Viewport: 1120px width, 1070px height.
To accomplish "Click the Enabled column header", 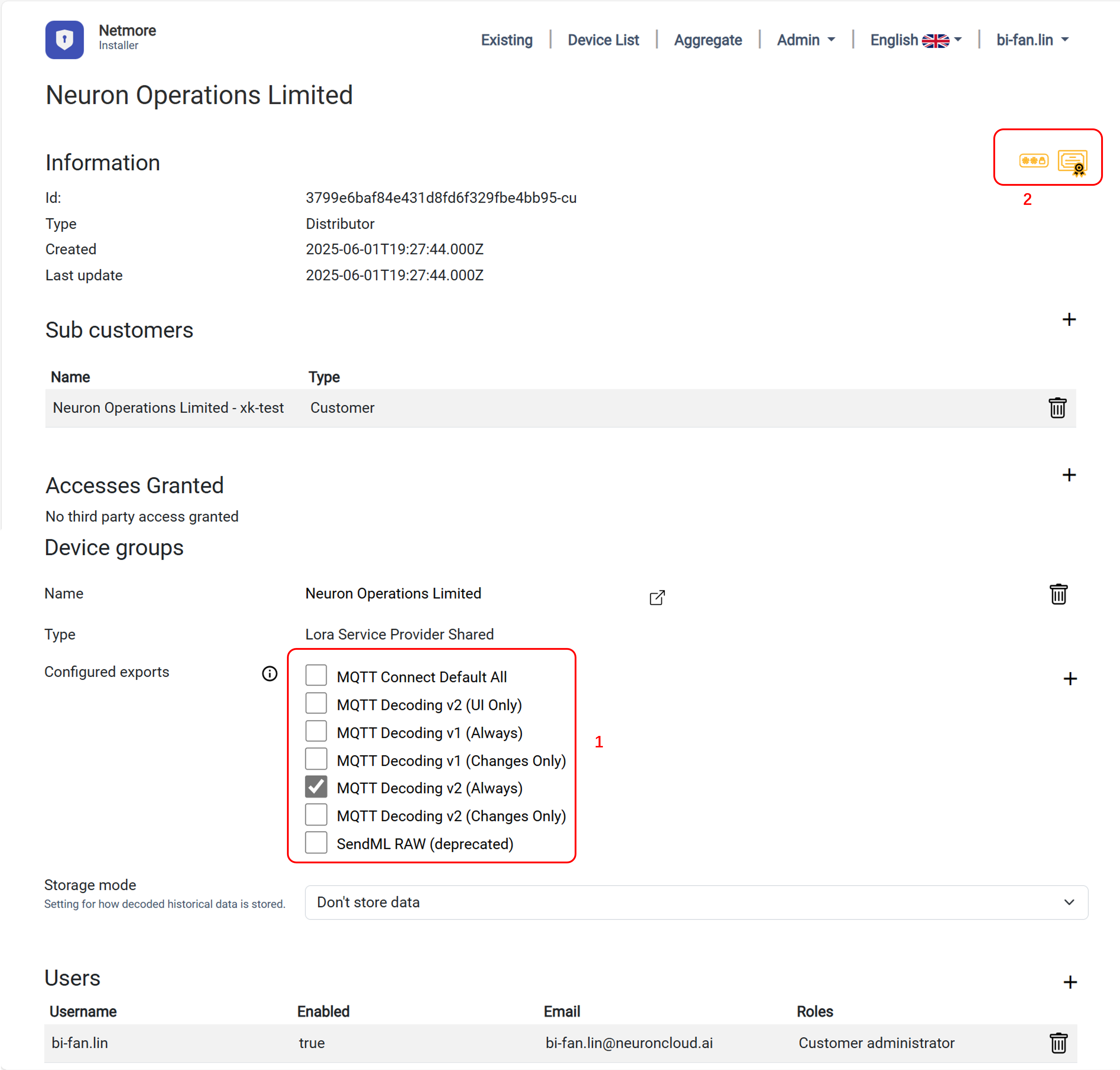I will click(x=323, y=1012).
